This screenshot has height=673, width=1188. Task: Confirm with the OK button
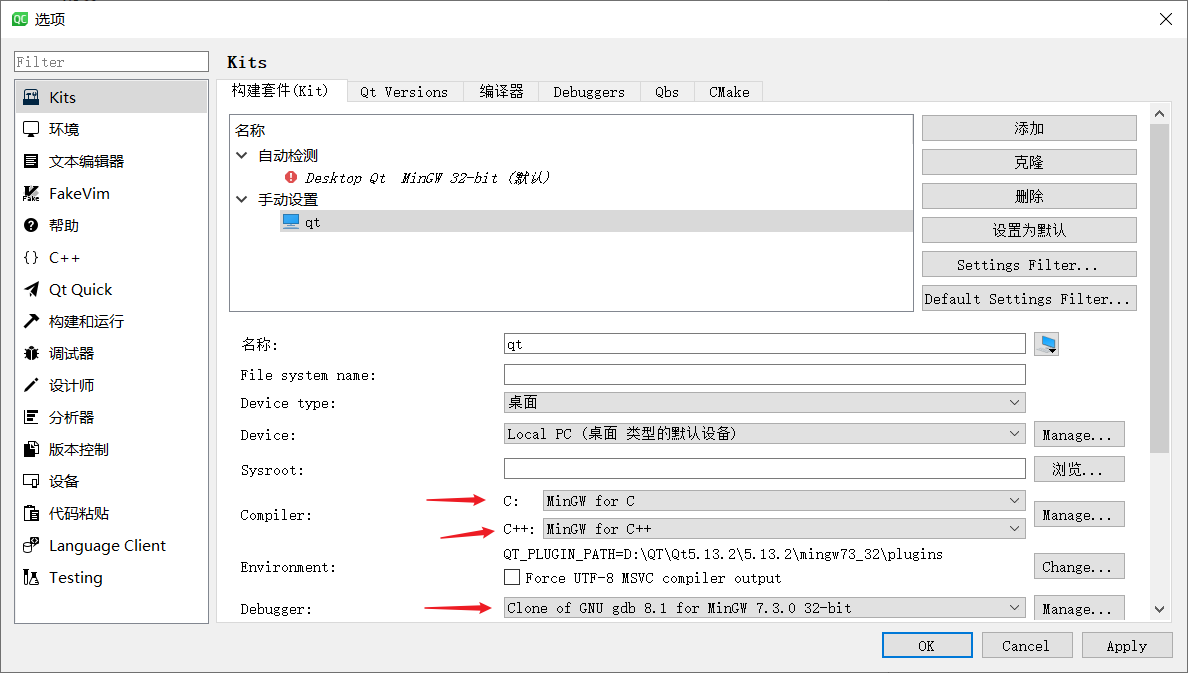[x=927, y=646]
